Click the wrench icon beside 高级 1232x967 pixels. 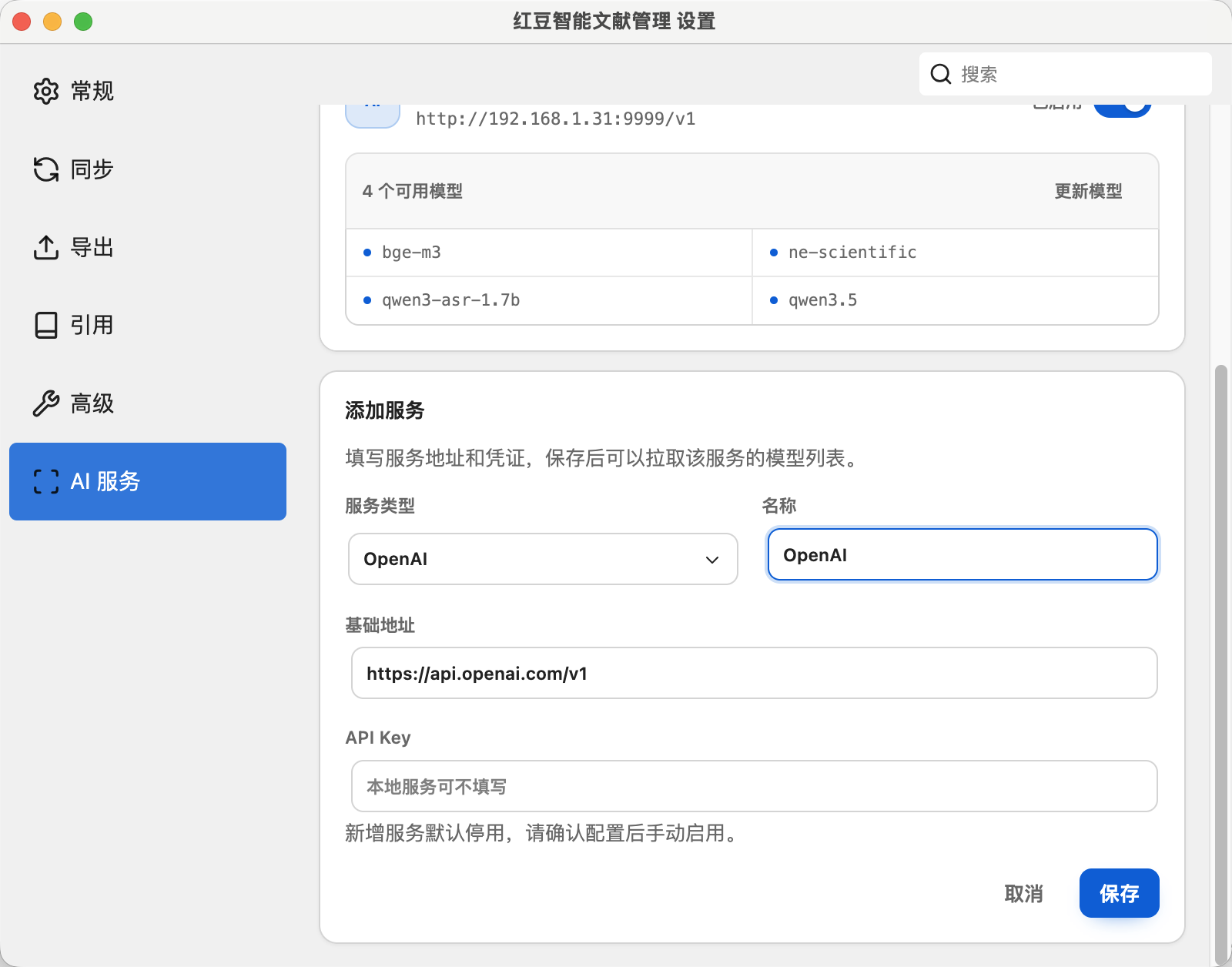(46, 403)
